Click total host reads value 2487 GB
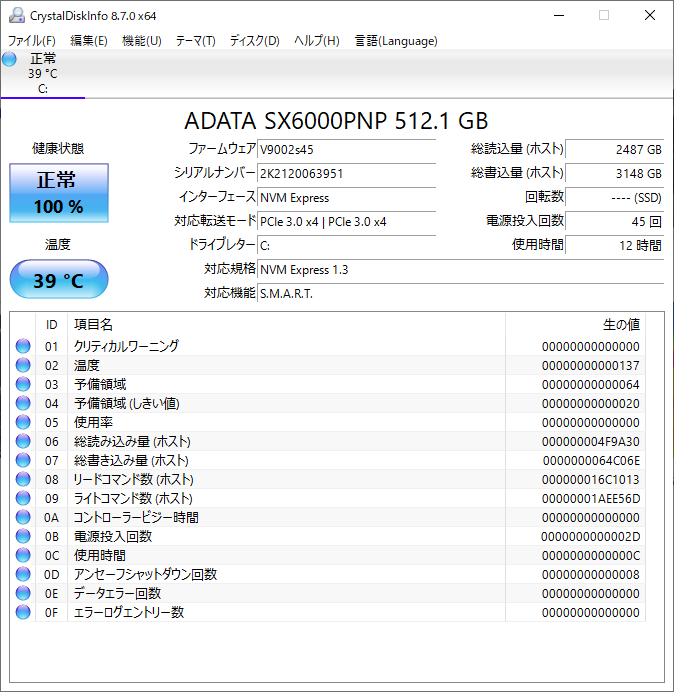Viewport: 674px width, 692px height. [x=615, y=149]
